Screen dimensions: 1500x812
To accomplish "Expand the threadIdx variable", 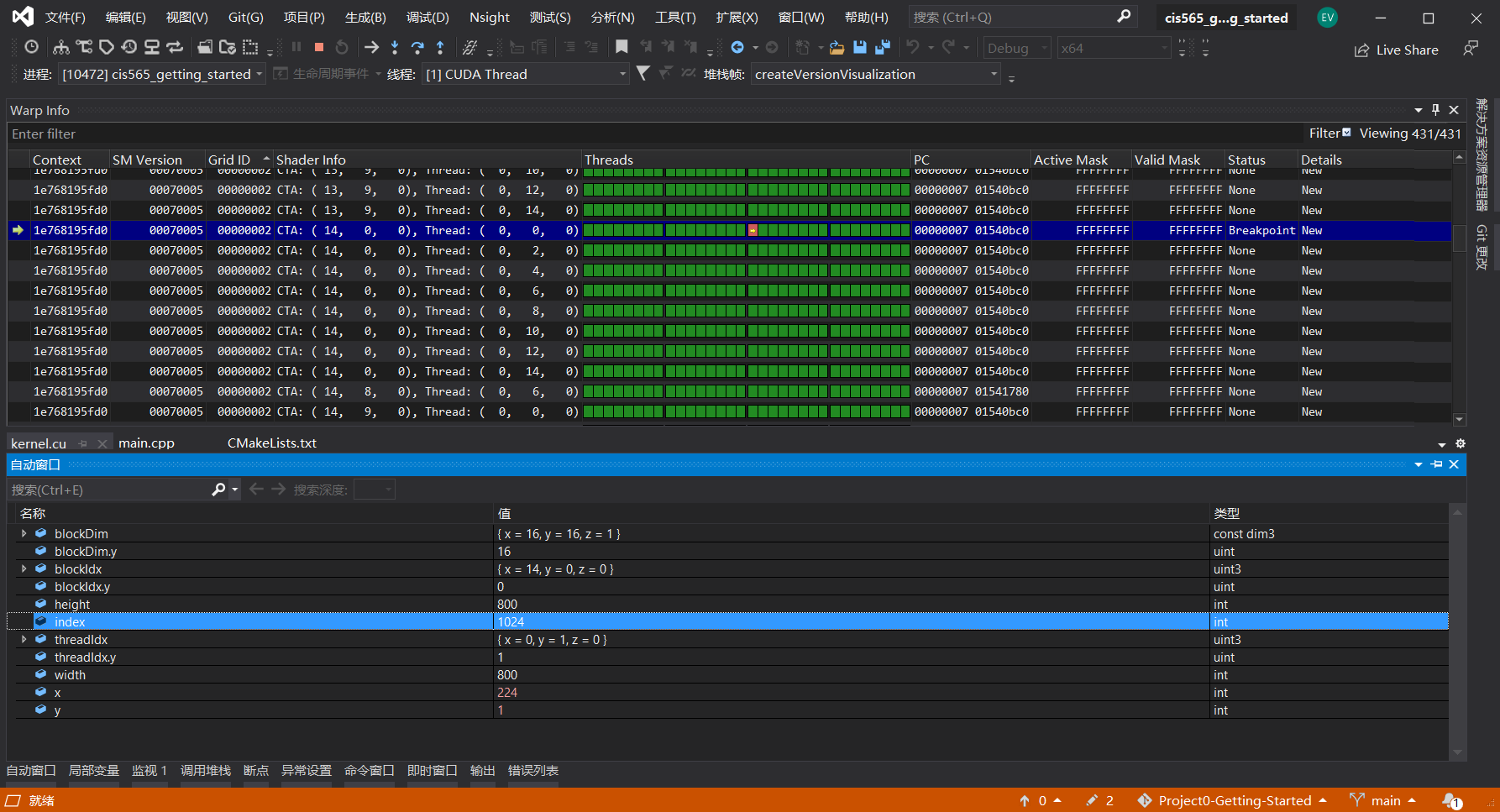I will (24, 640).
